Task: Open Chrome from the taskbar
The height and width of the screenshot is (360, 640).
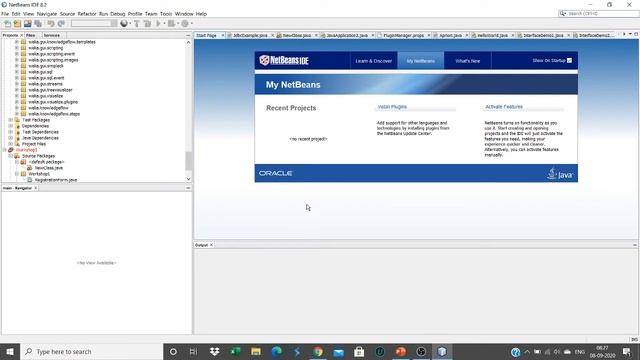Action: pyautogui.click(x=318, y=351)
